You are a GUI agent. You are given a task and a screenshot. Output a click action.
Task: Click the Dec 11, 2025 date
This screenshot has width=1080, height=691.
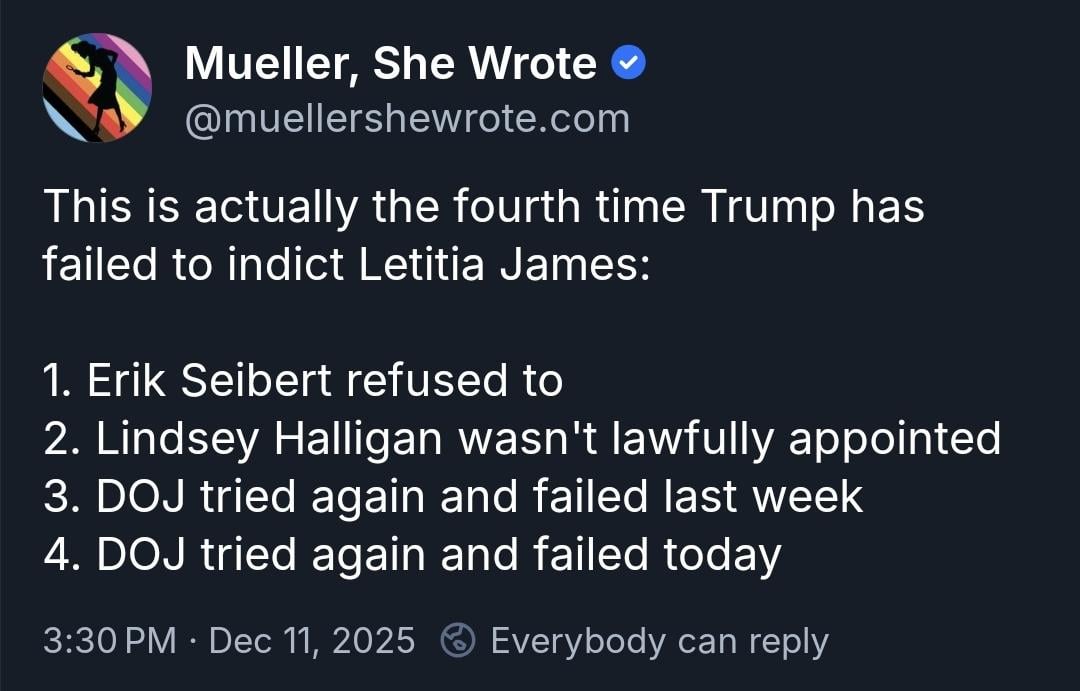pos(311,640)
